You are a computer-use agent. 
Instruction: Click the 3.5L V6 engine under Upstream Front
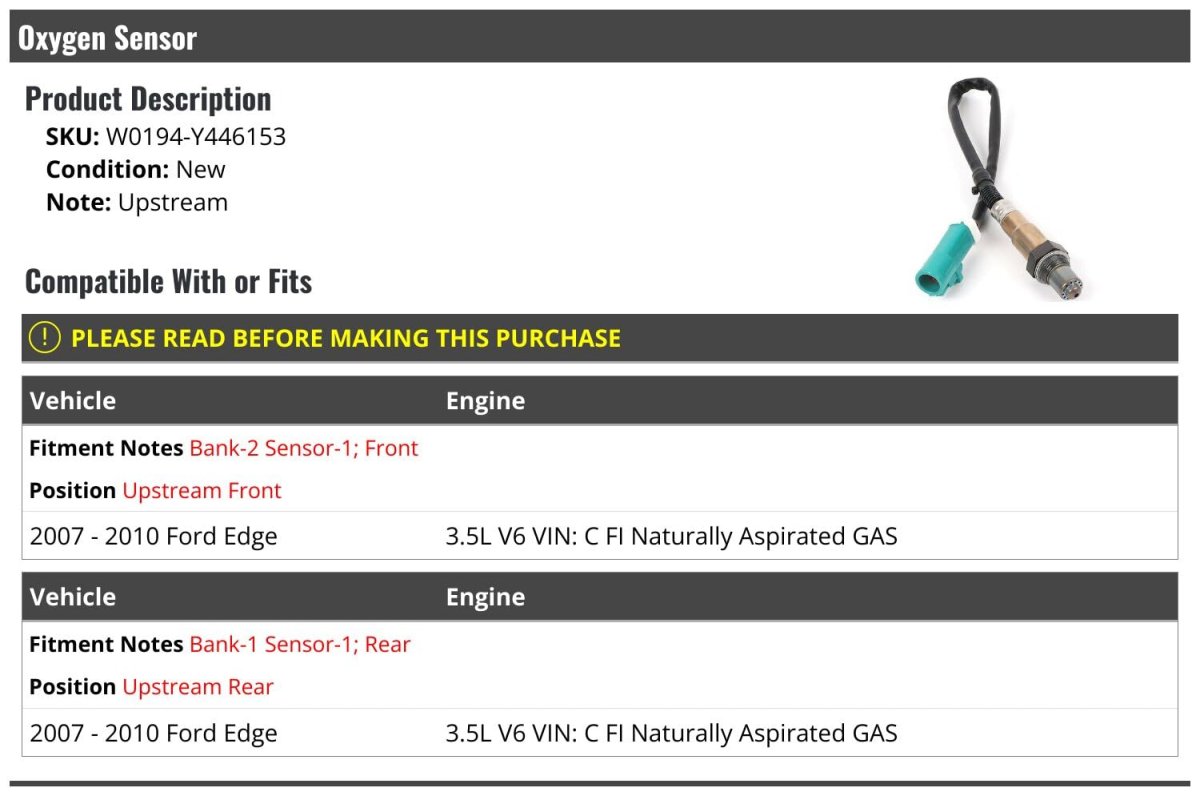(671, 537)
